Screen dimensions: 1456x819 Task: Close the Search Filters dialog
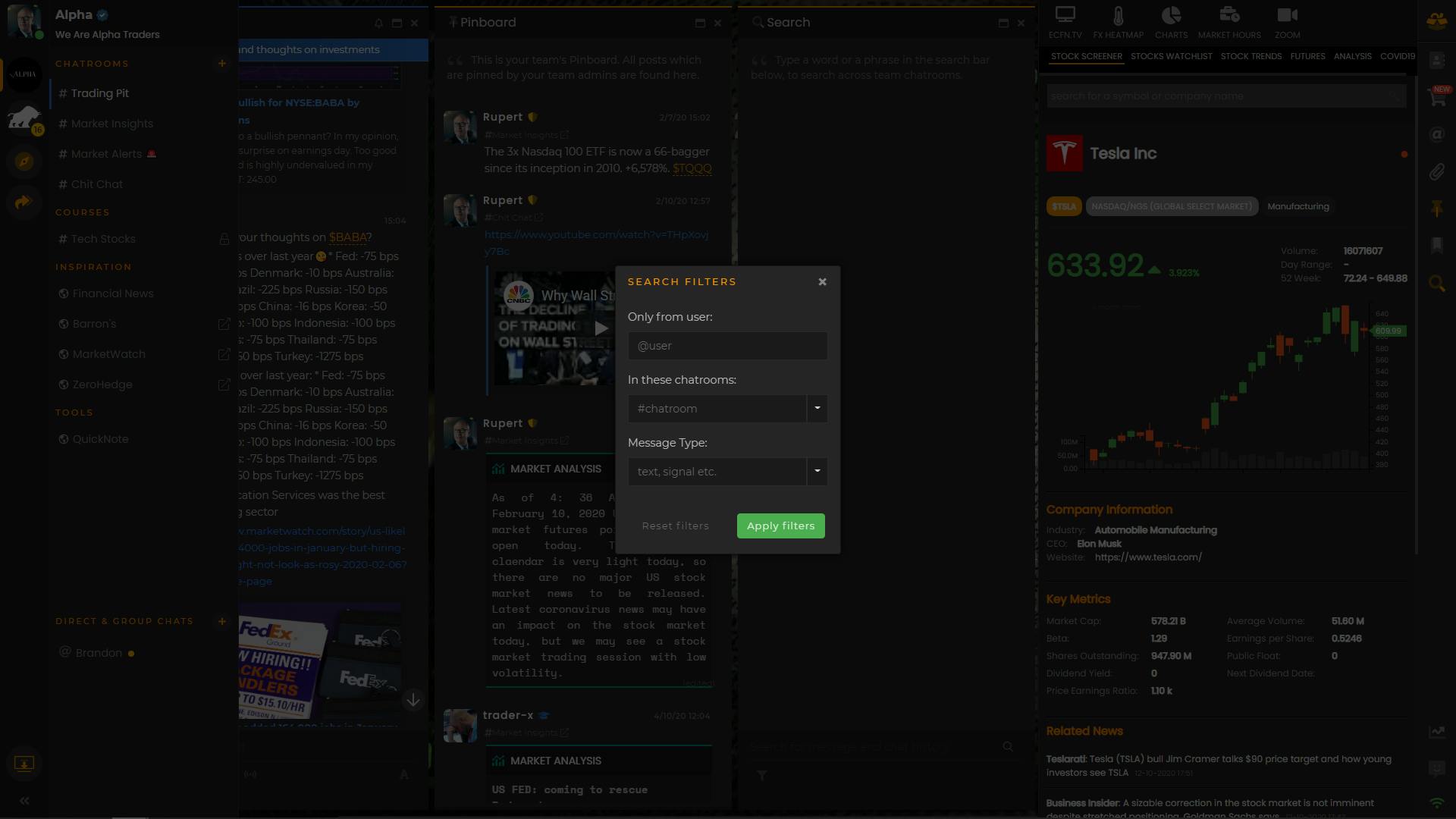[x=822, y=281]
